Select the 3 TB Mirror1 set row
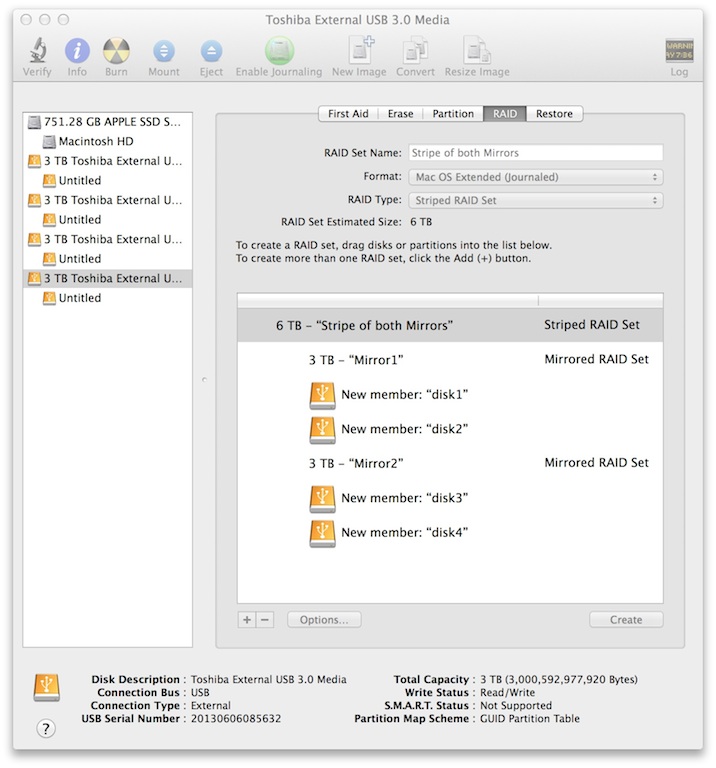The image size is (716, 768). pyautogui.click(x=450, y=360)
